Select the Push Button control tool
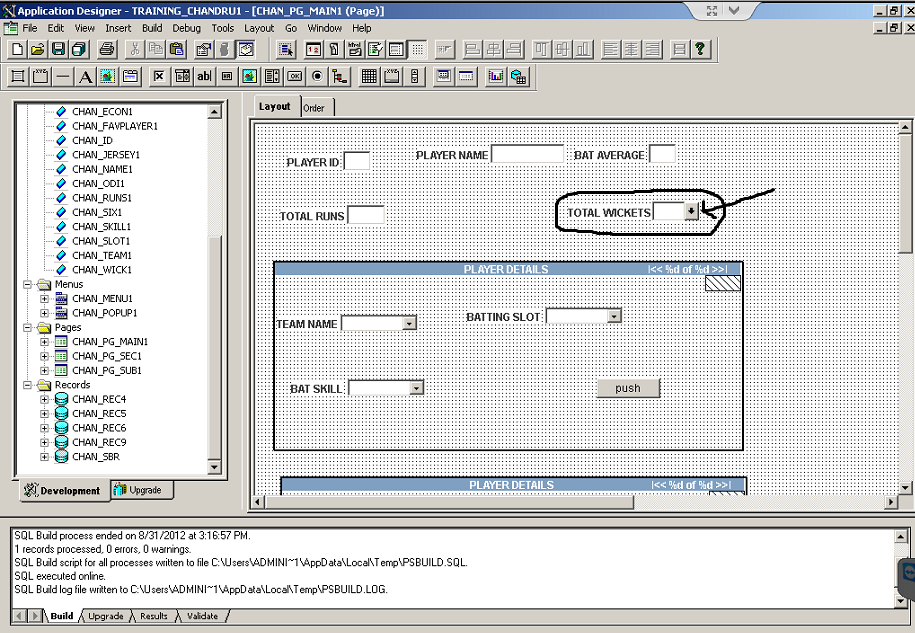 coord(294,76)
